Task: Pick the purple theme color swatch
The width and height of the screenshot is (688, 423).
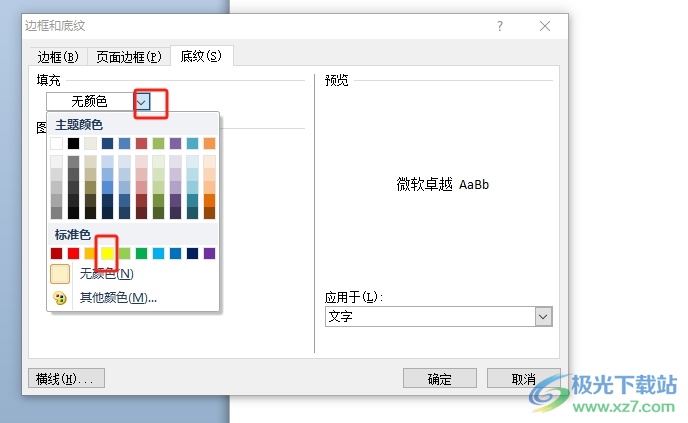Action: pos(176,143)
